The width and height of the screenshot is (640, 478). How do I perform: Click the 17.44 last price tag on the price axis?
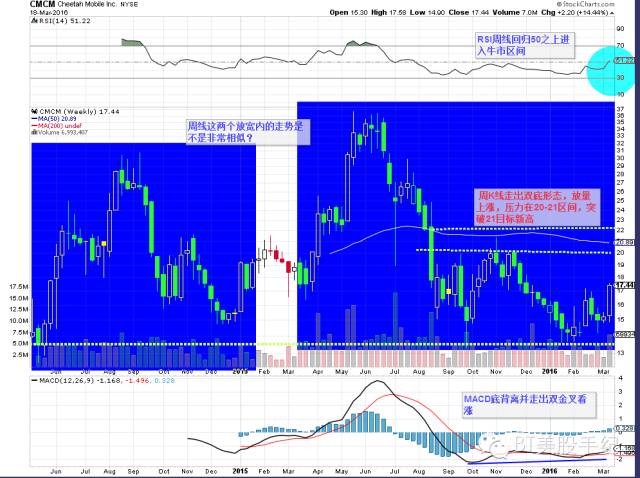625,285
